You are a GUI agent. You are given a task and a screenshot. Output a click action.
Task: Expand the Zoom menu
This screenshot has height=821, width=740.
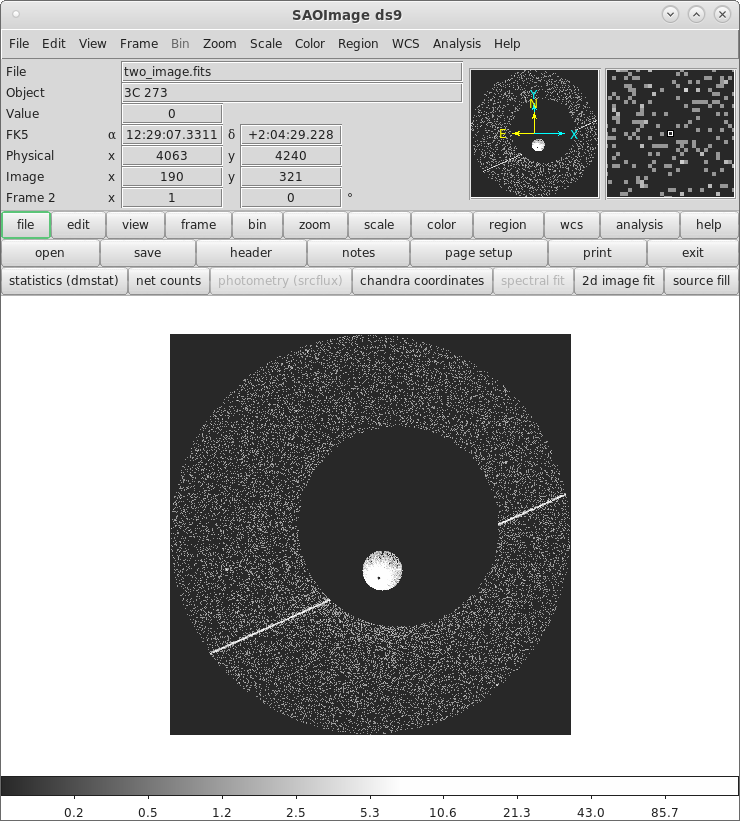point(219,44)
